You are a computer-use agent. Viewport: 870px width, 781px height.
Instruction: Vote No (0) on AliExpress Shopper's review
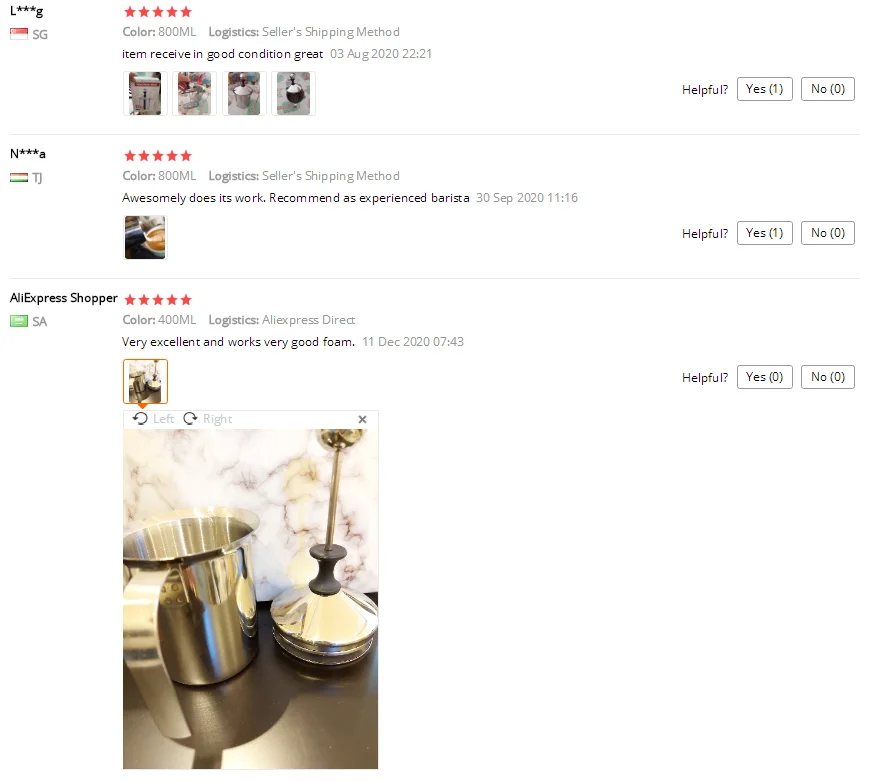828,377
